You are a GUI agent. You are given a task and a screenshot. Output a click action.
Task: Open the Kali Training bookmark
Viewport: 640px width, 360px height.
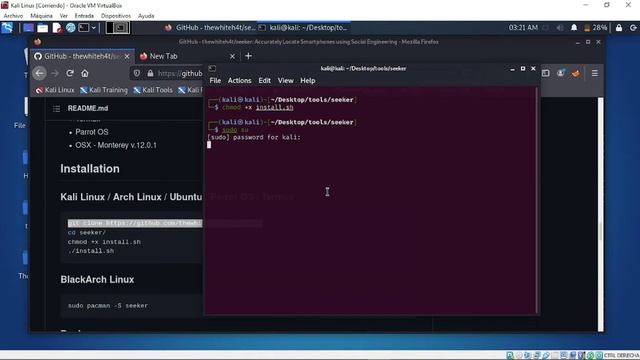104,90
